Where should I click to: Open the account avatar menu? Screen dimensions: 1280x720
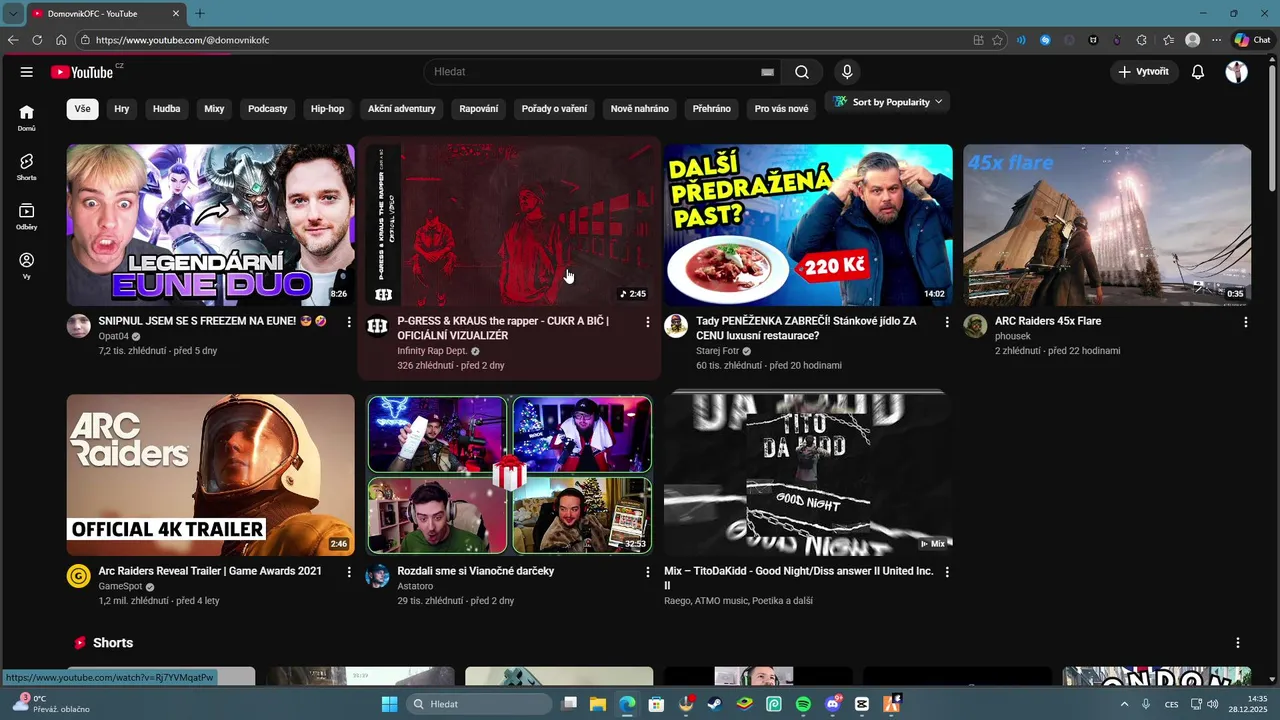1237,72
